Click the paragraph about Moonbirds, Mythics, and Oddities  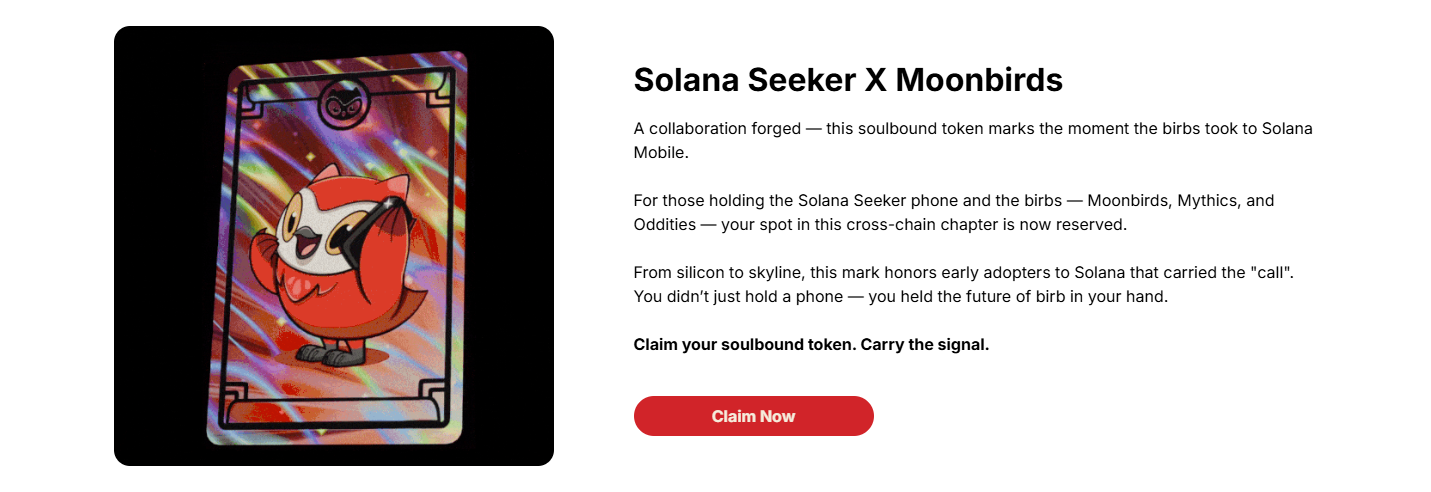pos(953,212)
